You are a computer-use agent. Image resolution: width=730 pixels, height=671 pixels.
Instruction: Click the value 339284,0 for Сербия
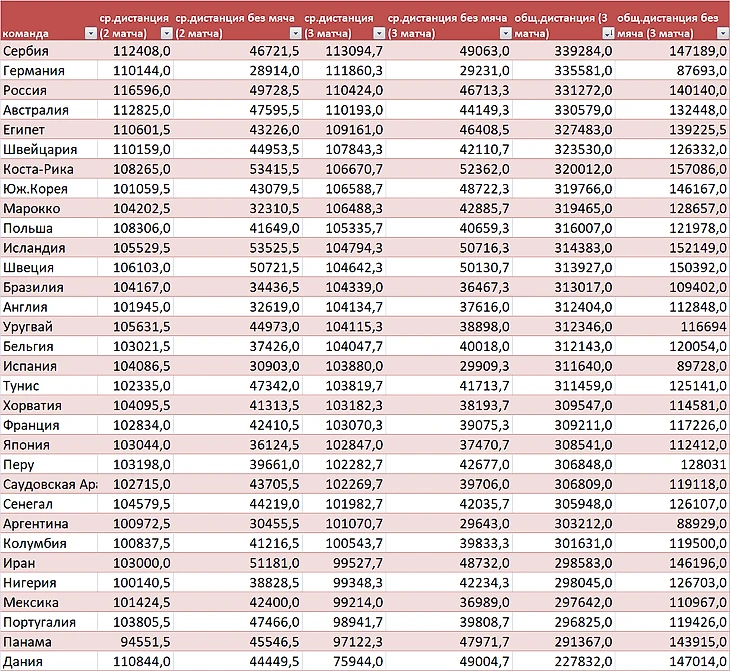[583, 51]
